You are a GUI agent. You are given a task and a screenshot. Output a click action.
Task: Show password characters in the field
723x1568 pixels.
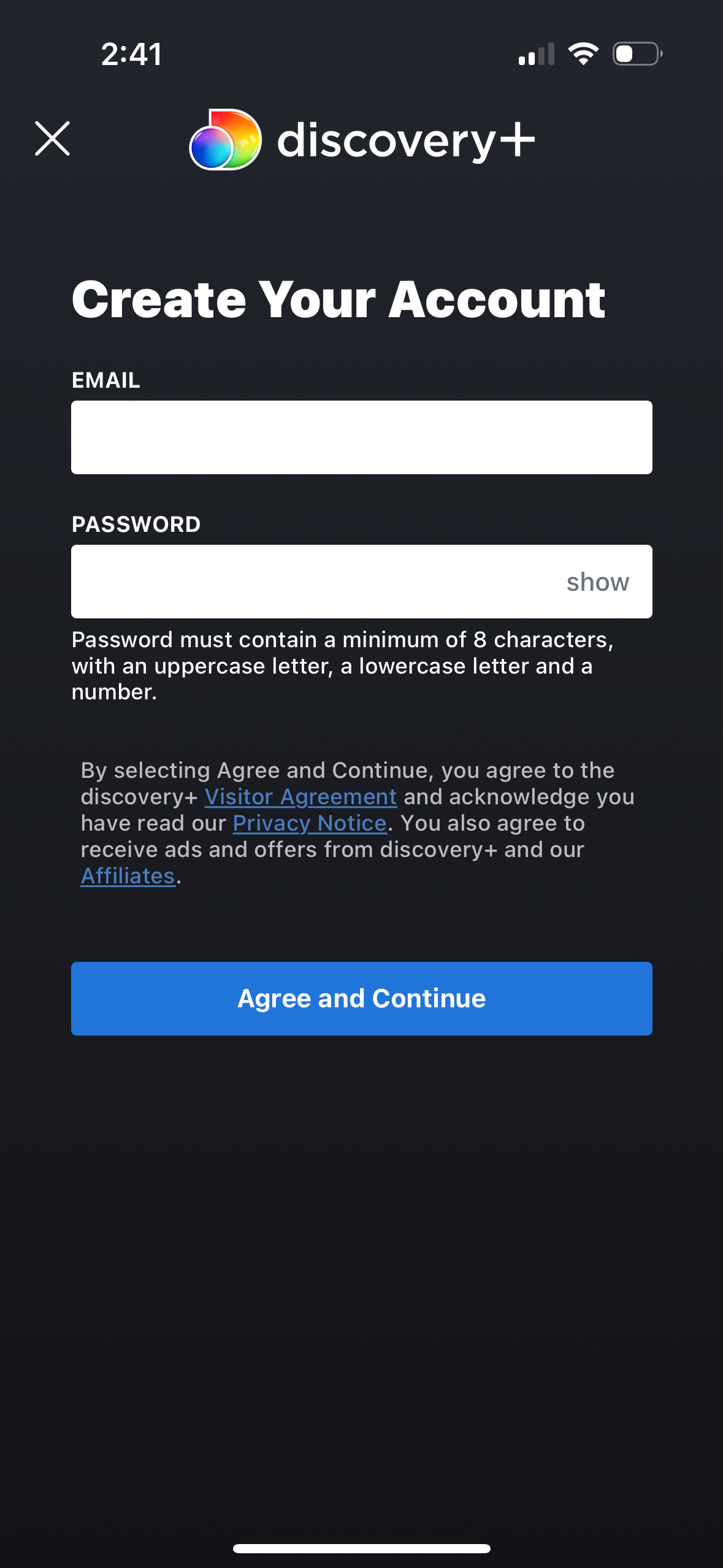(598, 582)
